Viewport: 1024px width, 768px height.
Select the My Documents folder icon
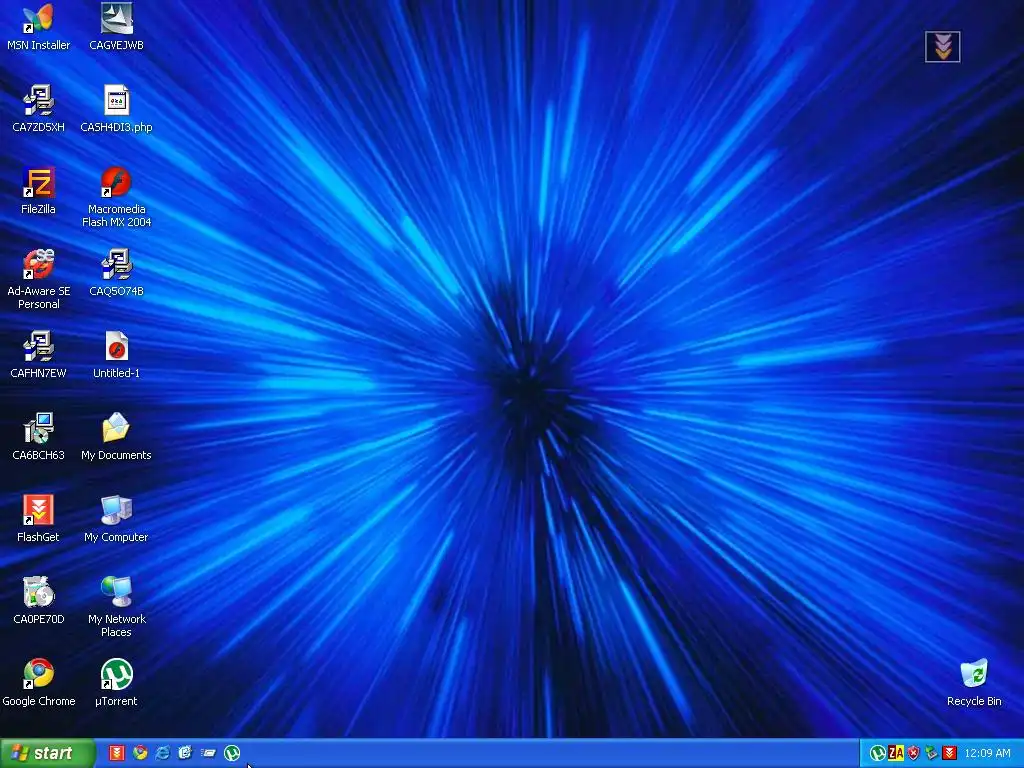point(116,436)
